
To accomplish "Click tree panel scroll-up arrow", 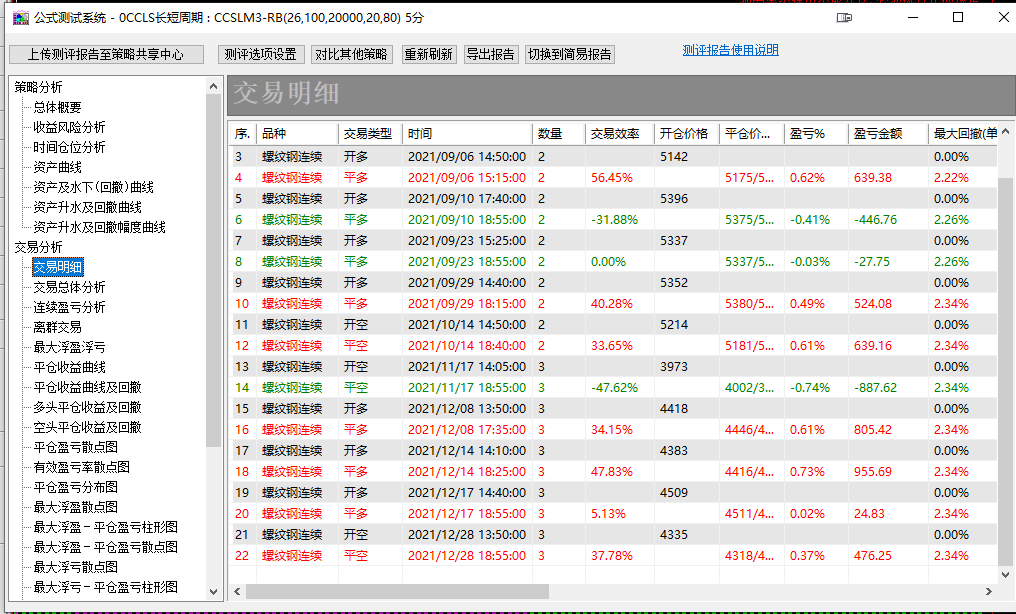I will [213, 86].
